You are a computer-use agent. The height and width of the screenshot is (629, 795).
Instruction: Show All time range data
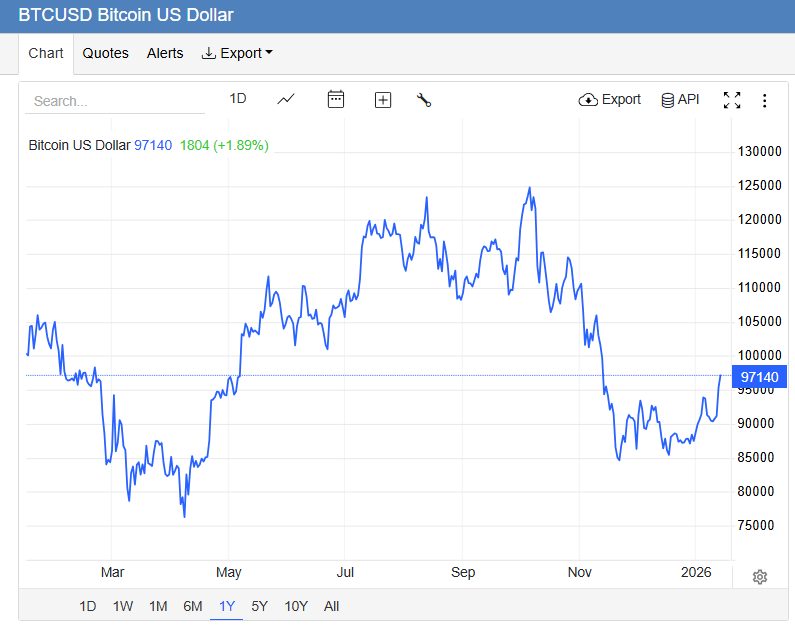332,606
